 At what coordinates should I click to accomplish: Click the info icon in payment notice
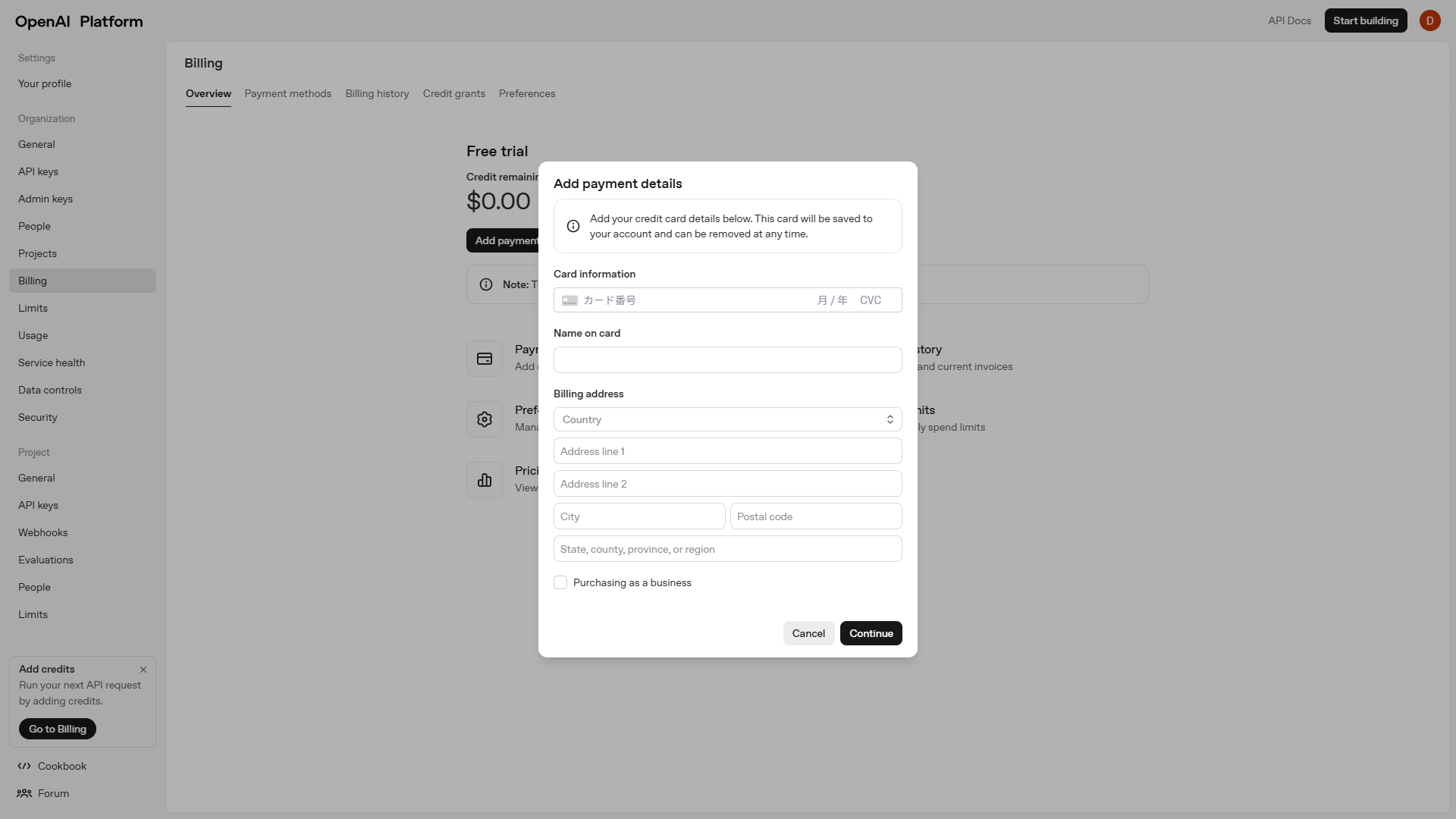point(573,226)
